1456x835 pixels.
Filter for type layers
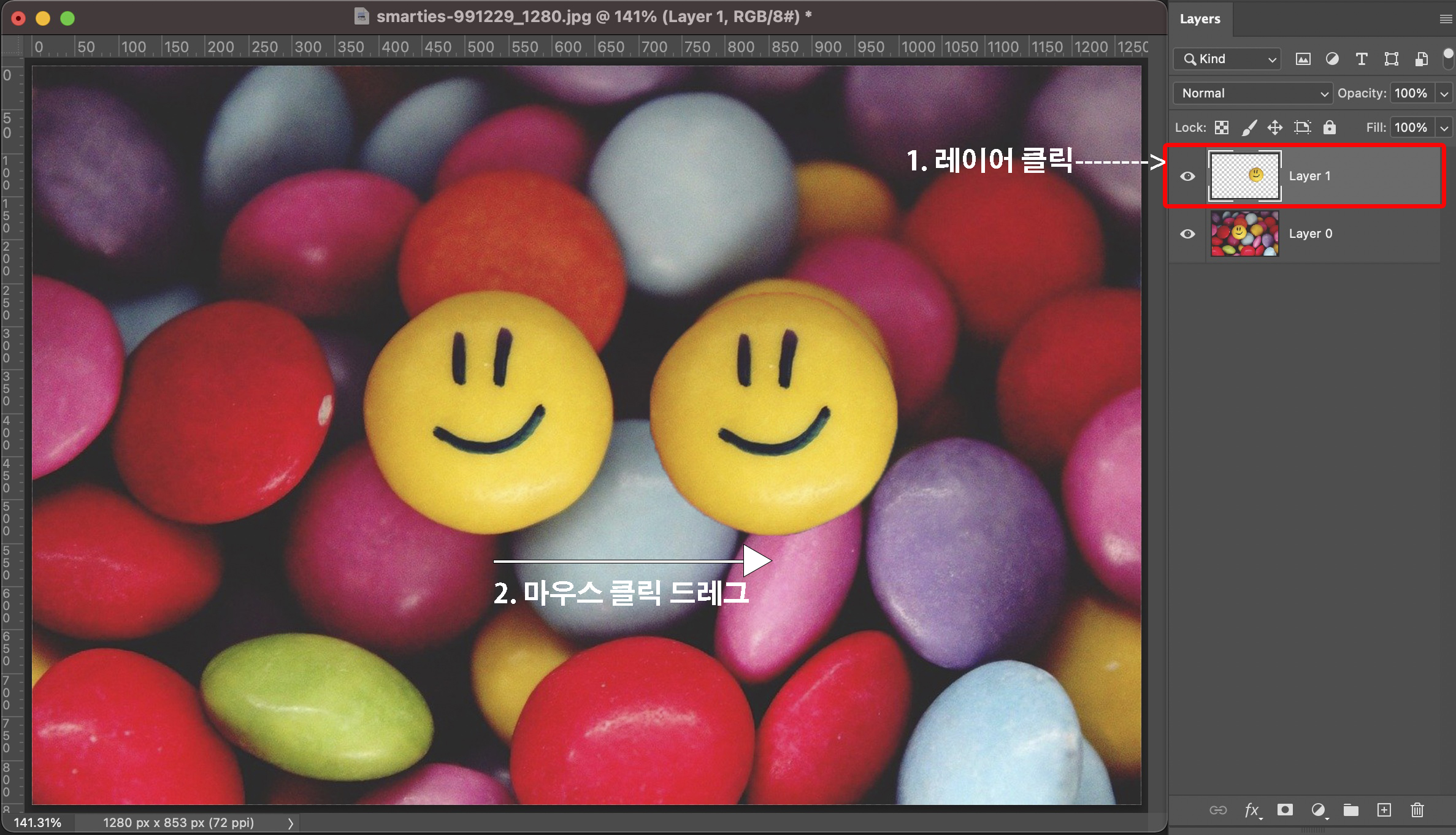pos(1362,59)
